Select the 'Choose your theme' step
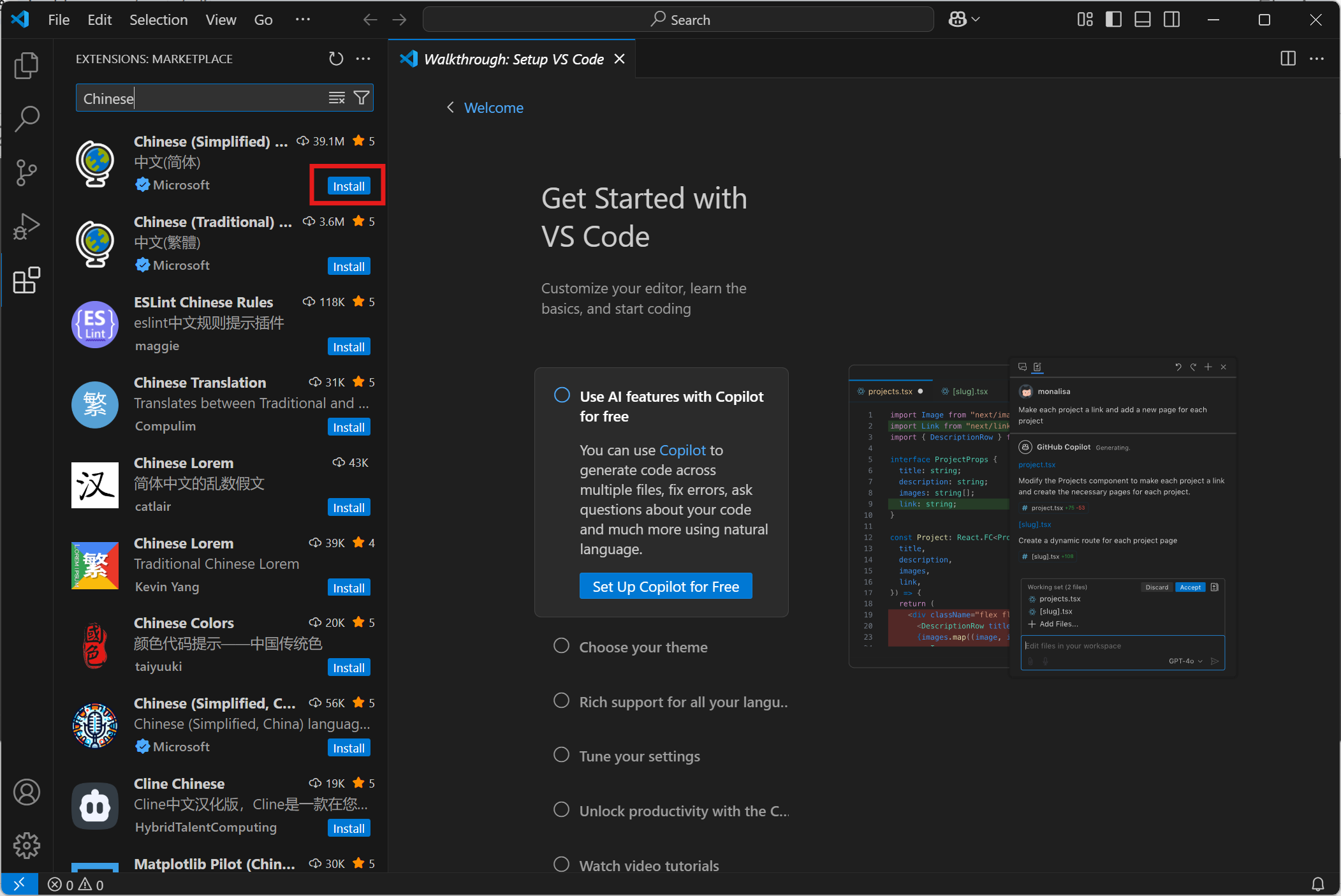This screenshot has height=896, width=1341. 643,647
